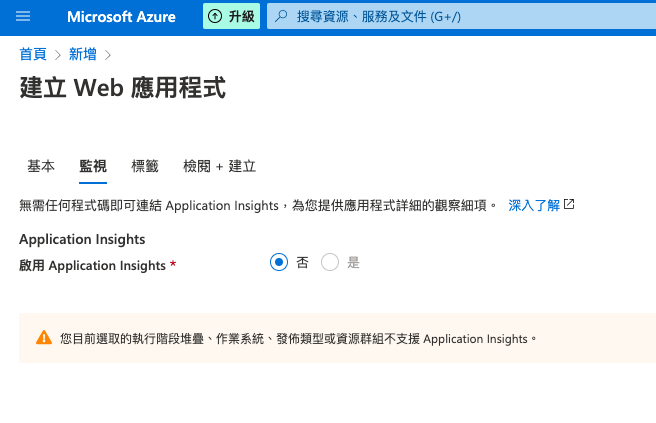
Task: Click the chevron after 首頁 breadcrumb
Action: [58, 55]
